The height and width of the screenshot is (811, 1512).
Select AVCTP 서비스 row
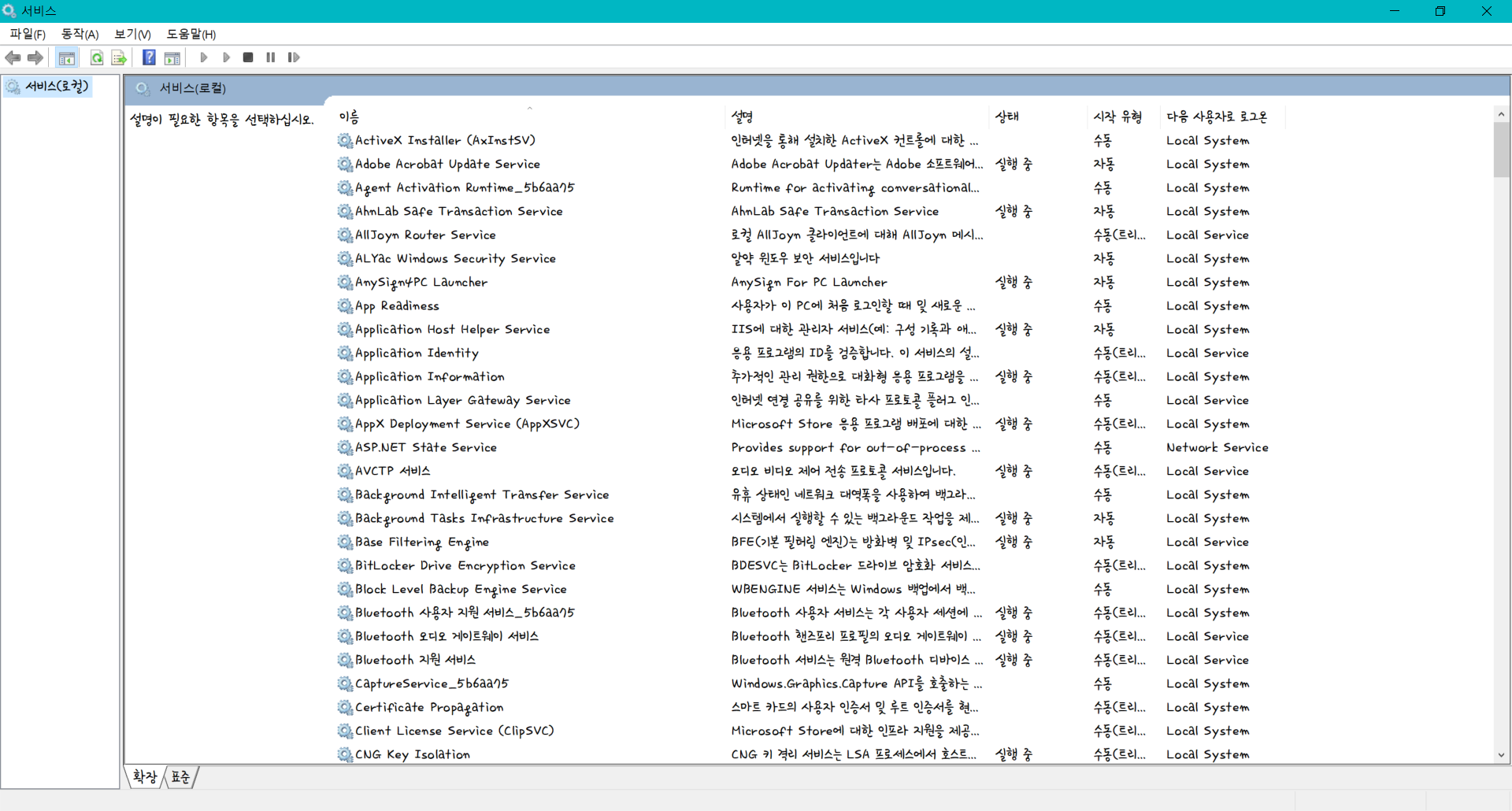[x=392, y=471]
